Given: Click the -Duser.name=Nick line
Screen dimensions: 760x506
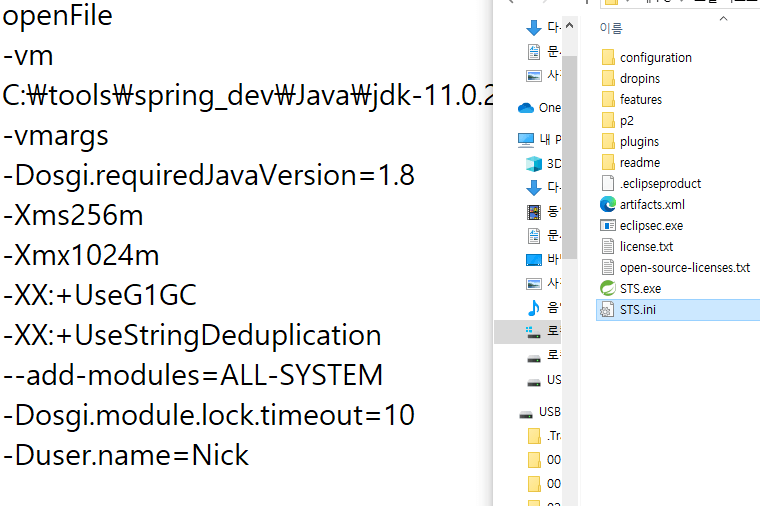Looking at the screenshot, I should [126, 456].
